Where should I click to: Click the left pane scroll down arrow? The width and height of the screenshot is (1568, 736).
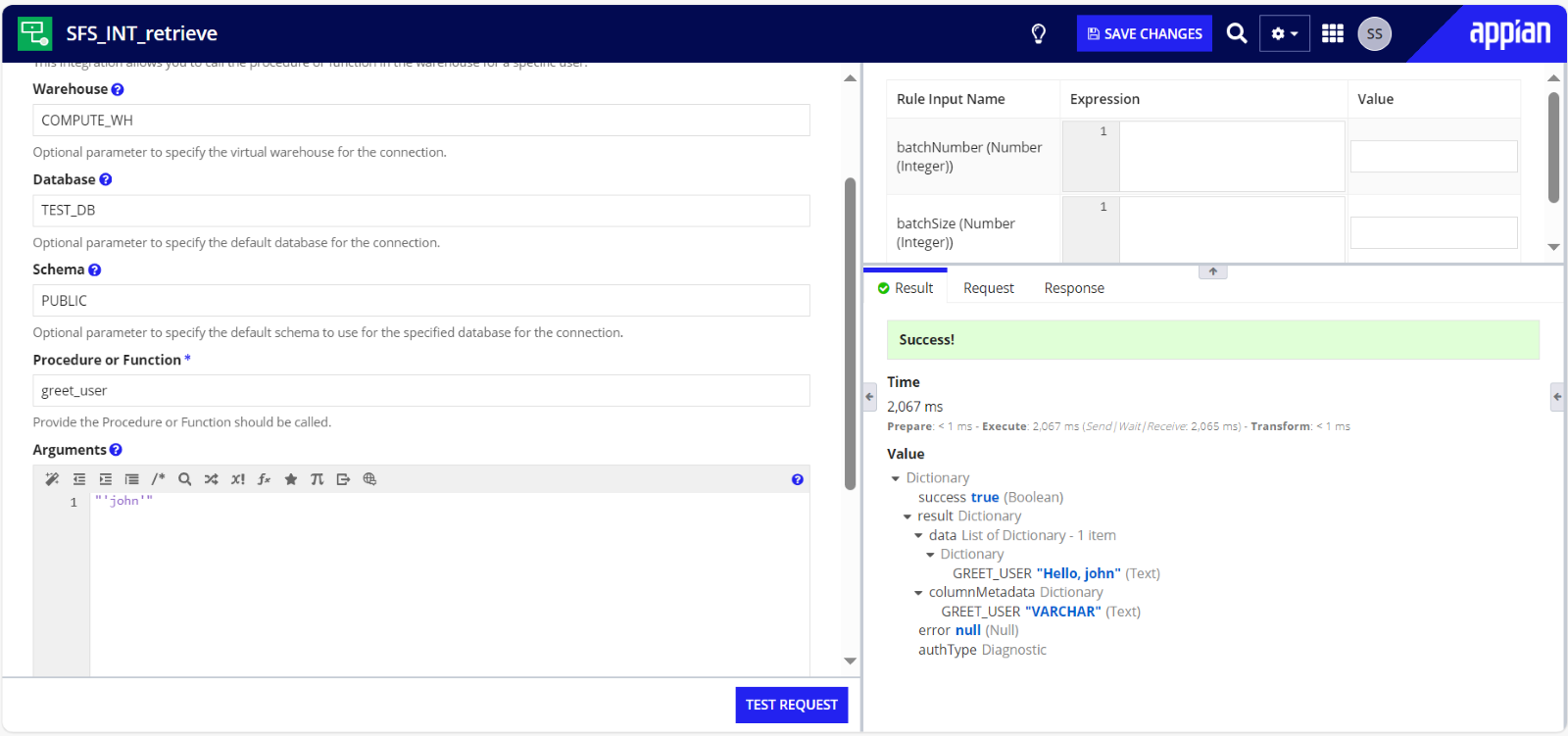851,662
